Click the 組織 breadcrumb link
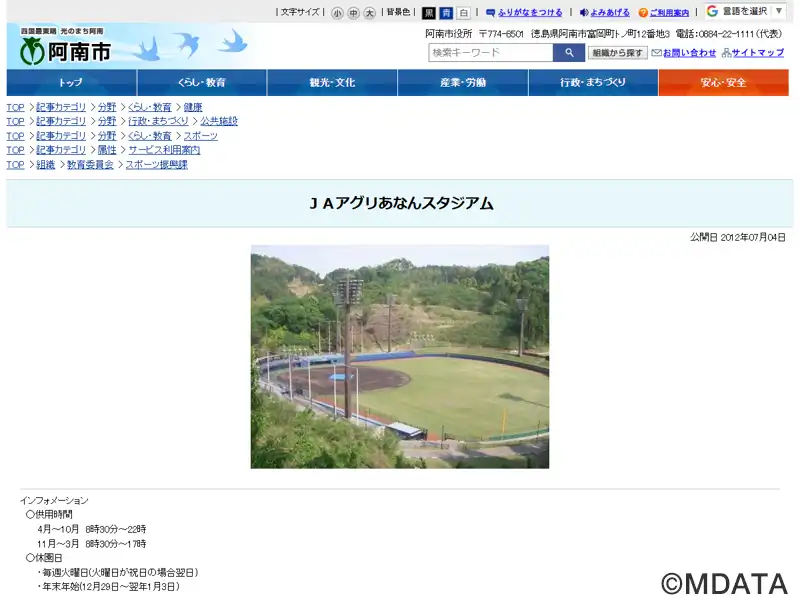800x600 pixels. pos(45,165)
